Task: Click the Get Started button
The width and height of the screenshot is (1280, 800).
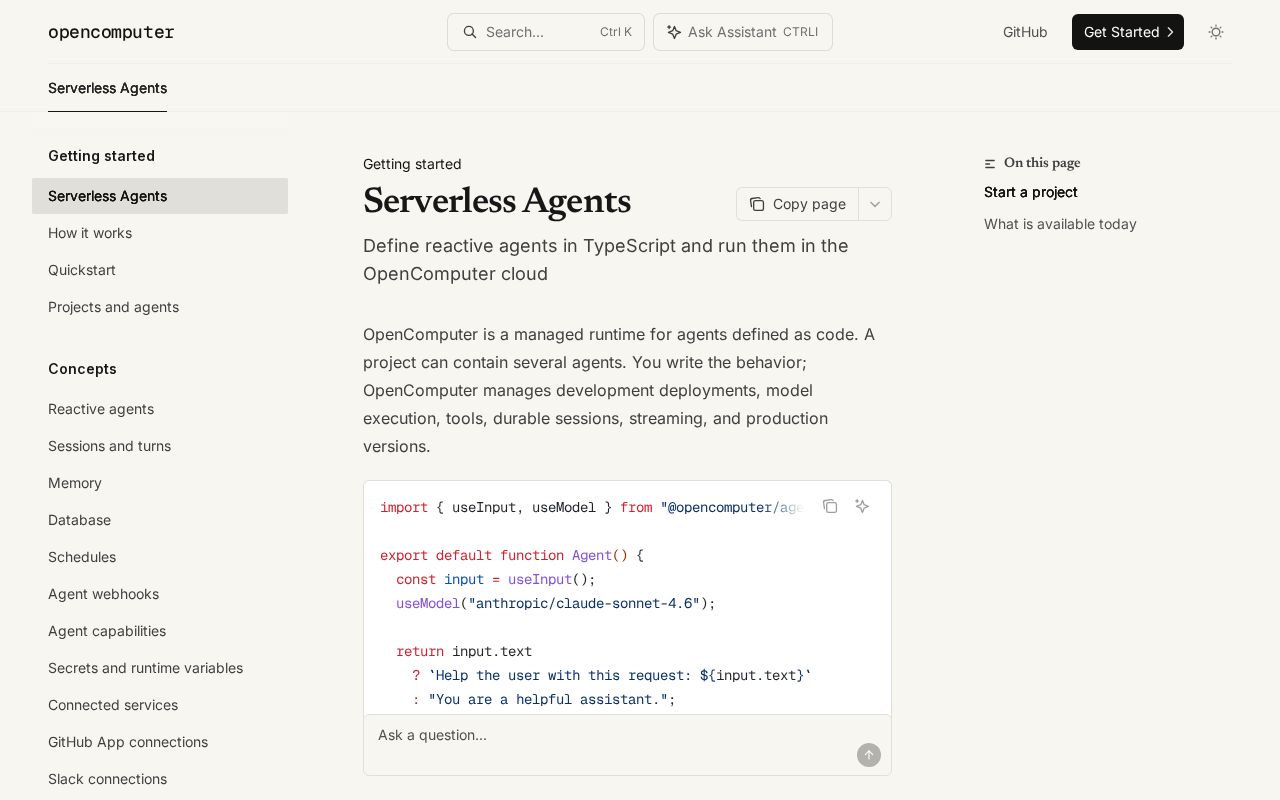Action: (1128, 32)
